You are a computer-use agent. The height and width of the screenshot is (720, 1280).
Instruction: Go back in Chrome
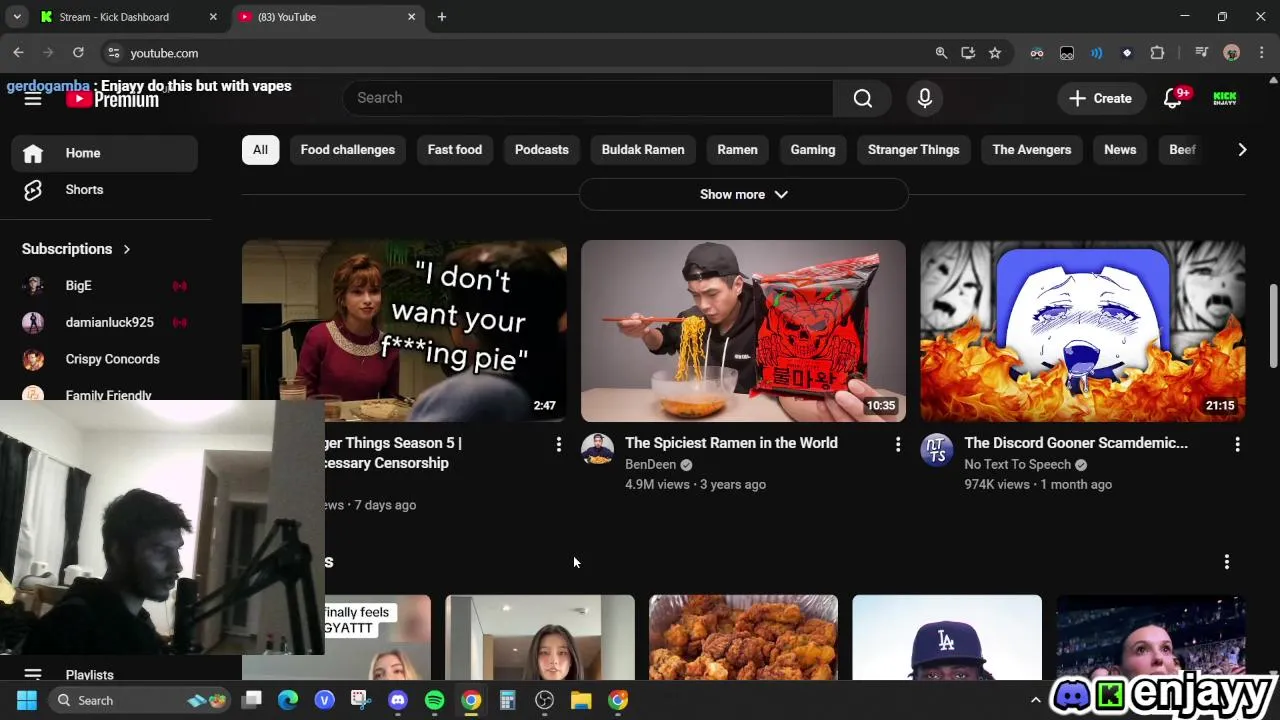pyautogui.click(x=18, y=53)
